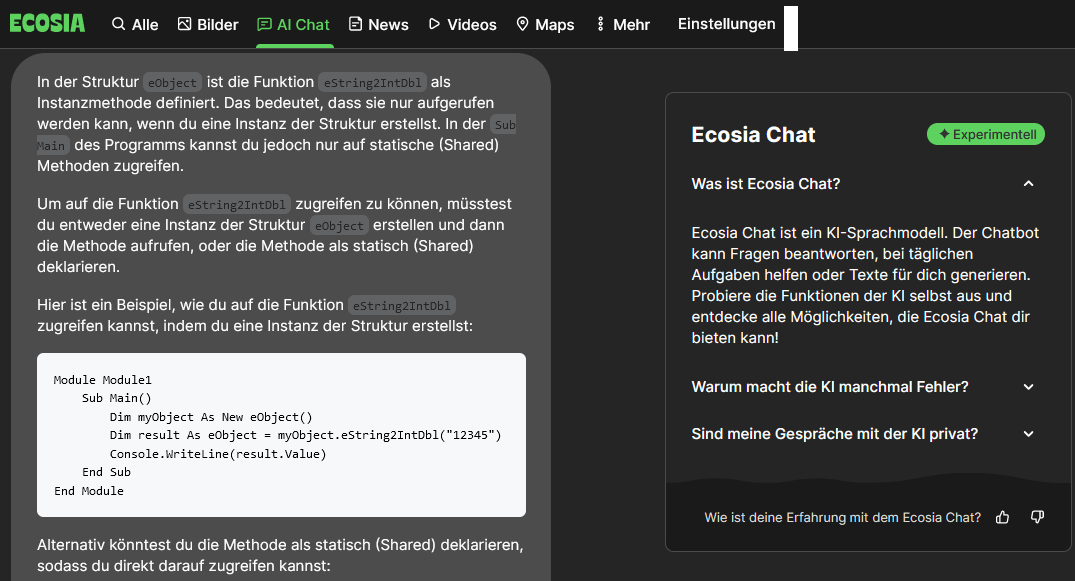This screenshot has height=581, width=1075.
Task: Click the 'End Sub' code line
Action: click(106, 473)
